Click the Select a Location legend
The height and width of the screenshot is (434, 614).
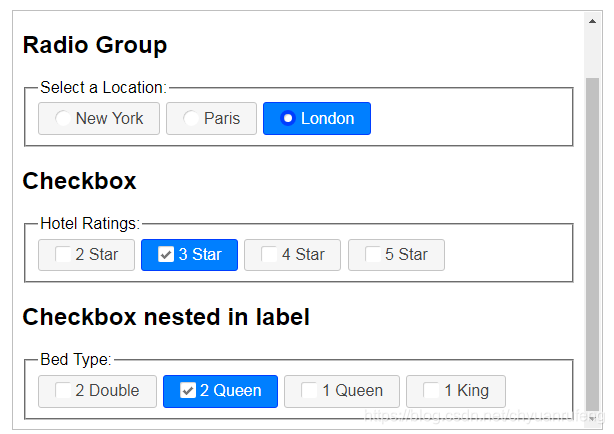pos(103,88)
